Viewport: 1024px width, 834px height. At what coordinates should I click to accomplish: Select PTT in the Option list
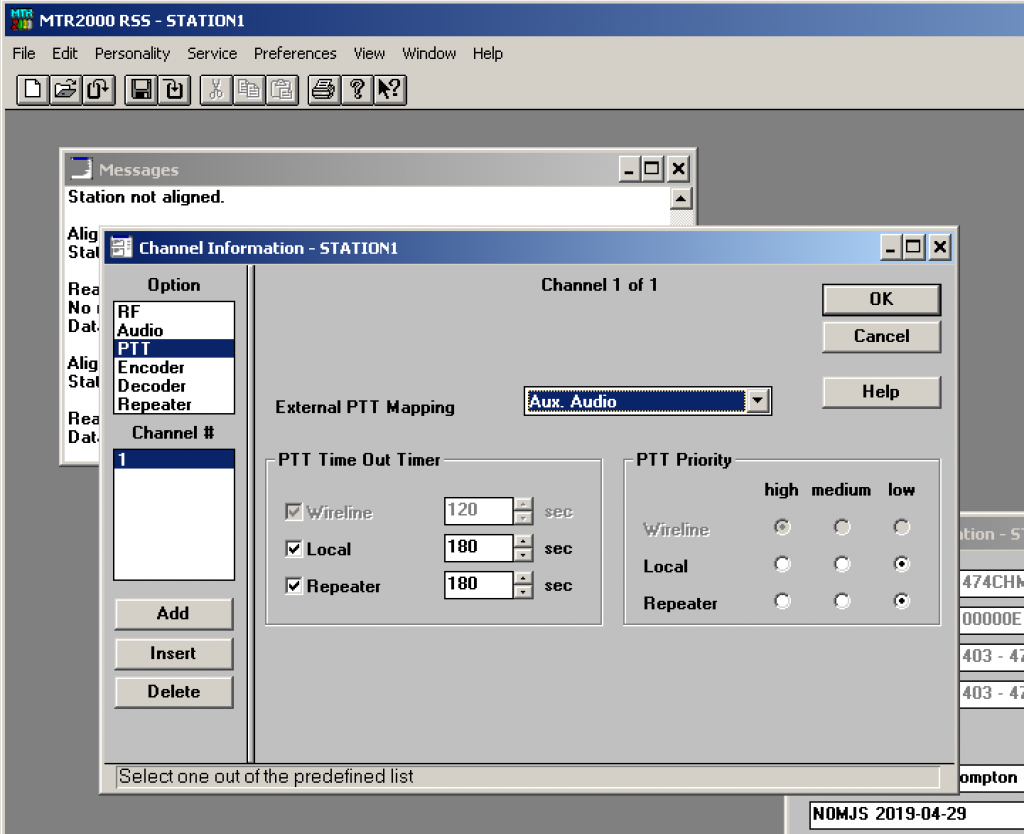(174, 348)
